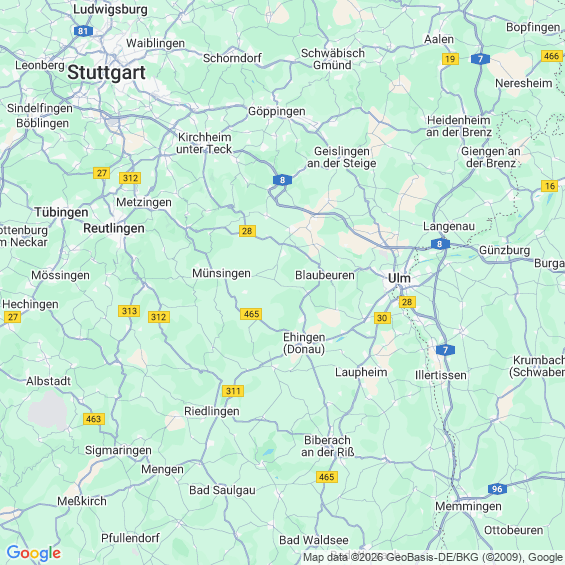This screenshot has width=565, height=565.
Task: Click the A96 shield near Memmingen
Action: 497,489
